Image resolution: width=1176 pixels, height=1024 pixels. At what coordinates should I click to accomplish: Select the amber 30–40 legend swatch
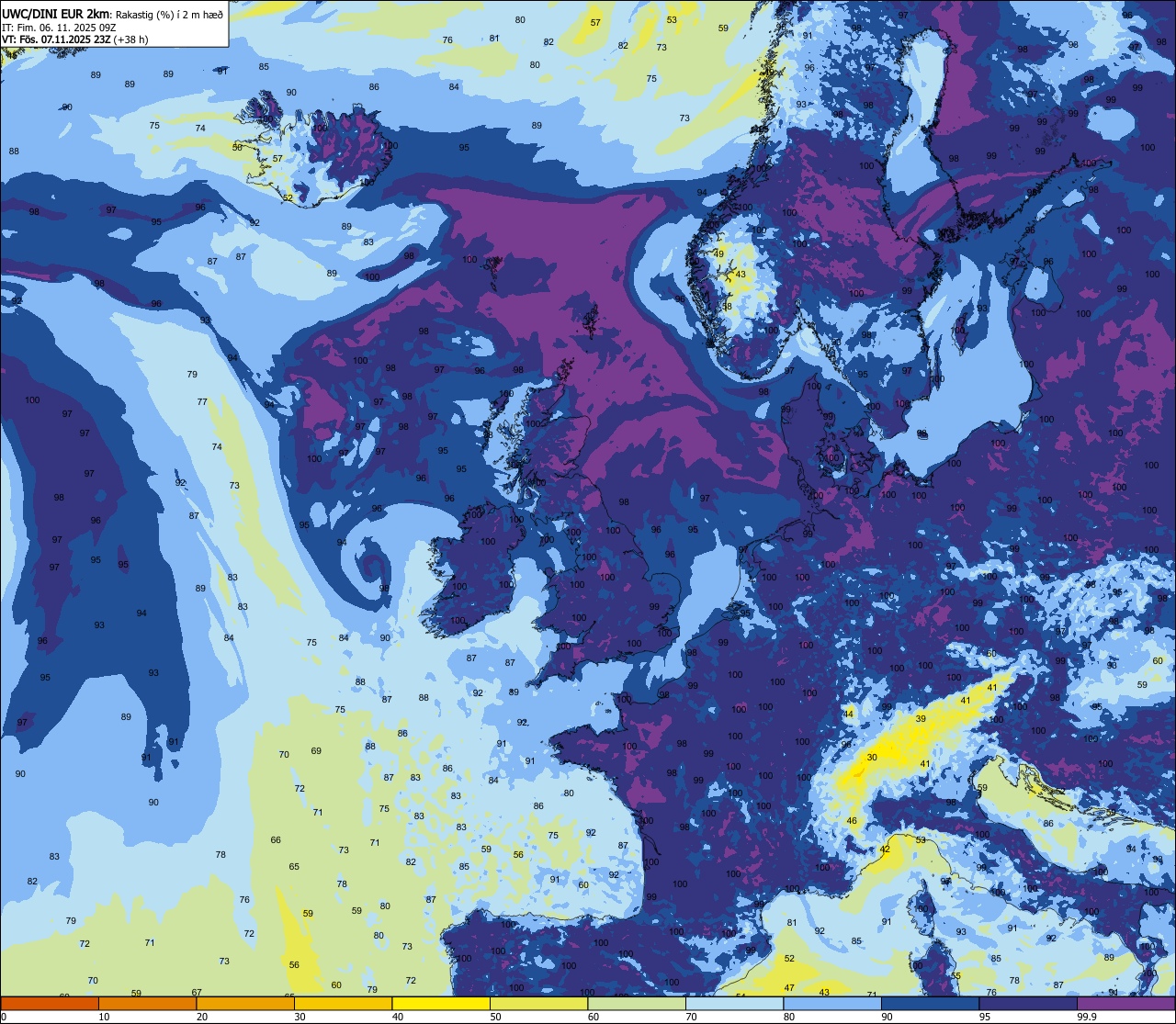pos(343,1003)
